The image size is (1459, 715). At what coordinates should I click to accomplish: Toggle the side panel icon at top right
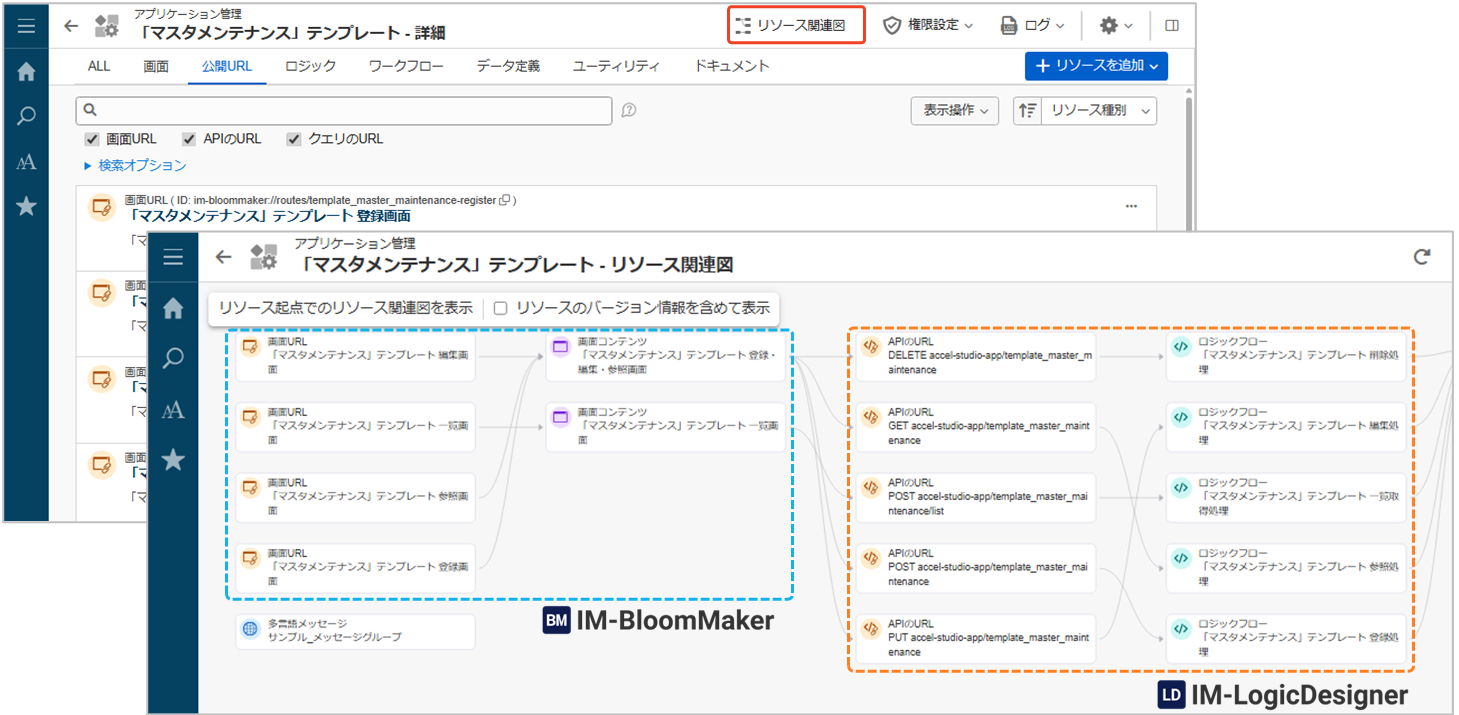pos(1172,26)
